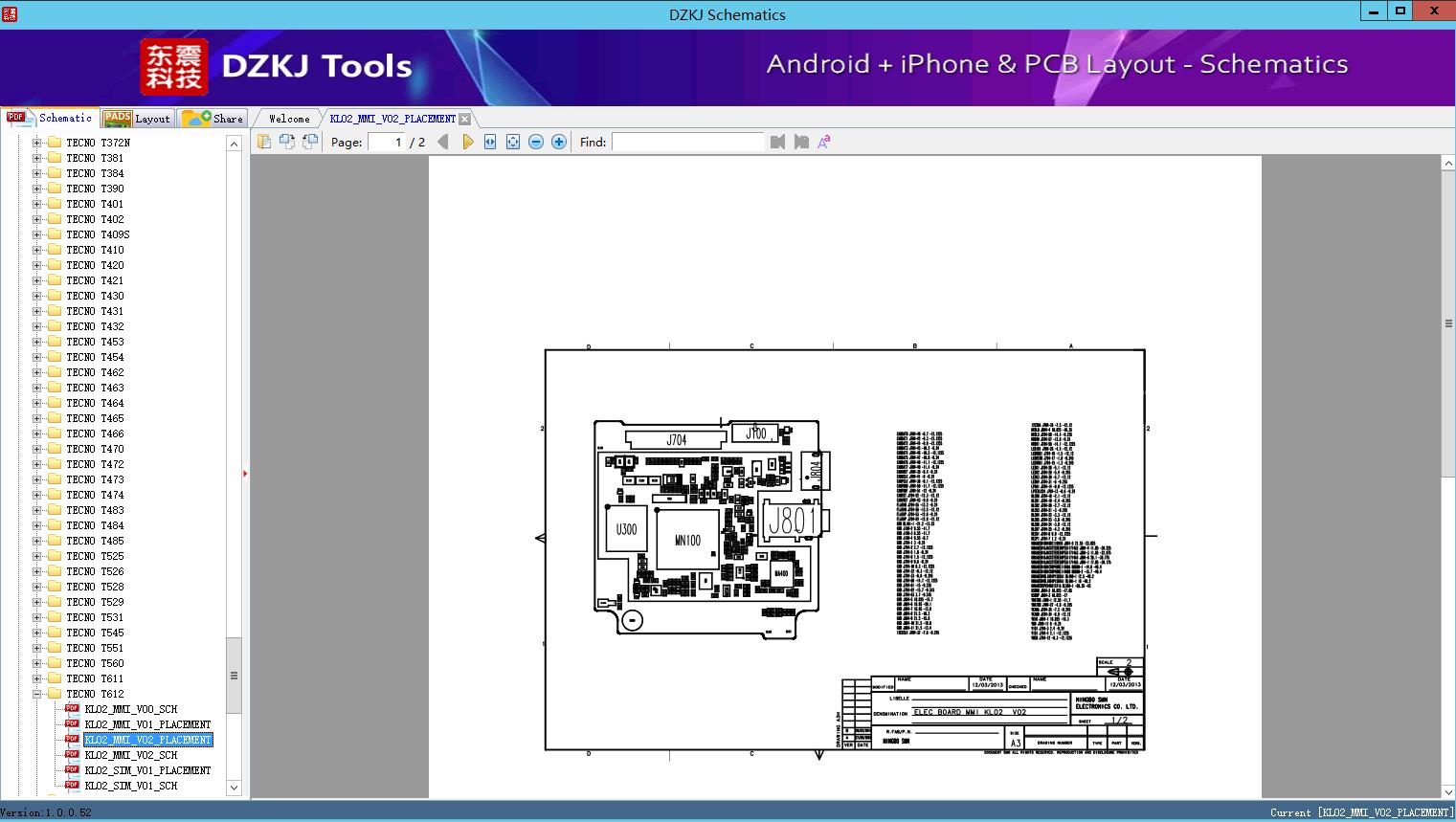Go to the previous page
The width and height of the screenshot is (1456, 822).
coord(442,142)
